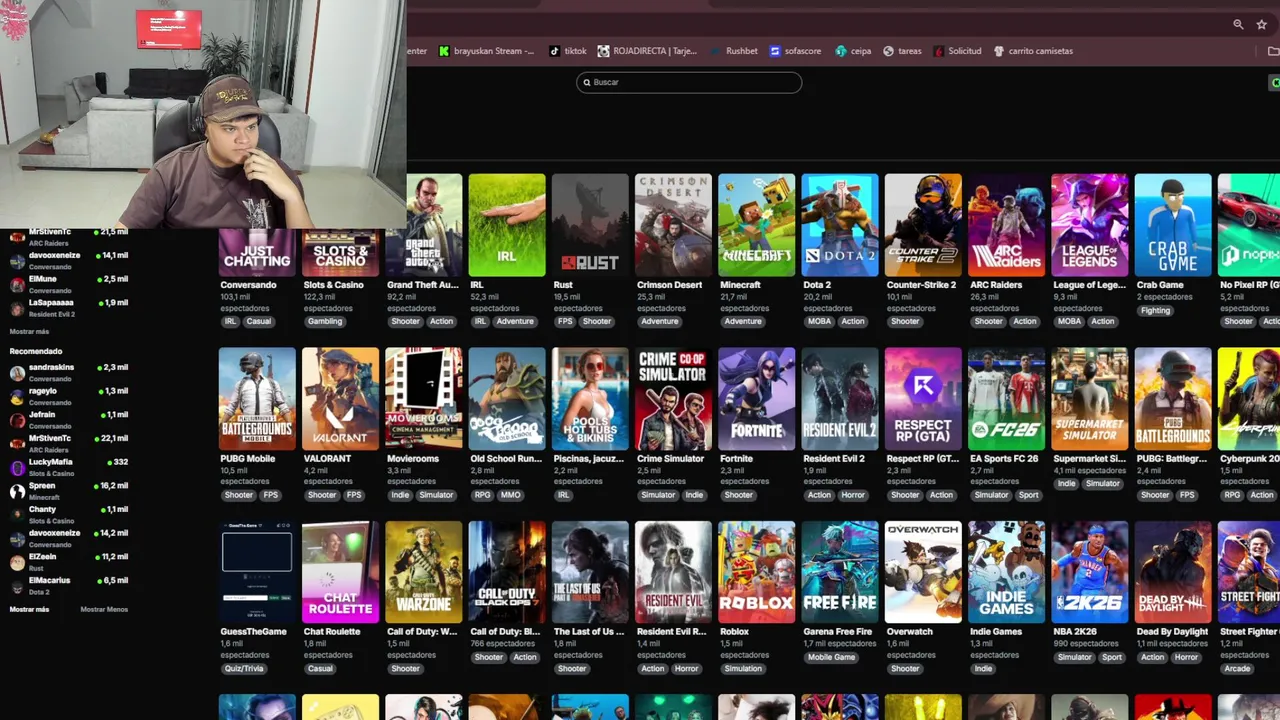Open the Solicitud bookmark
Viewport: 1280px width, 720px height.
(957, 51)
